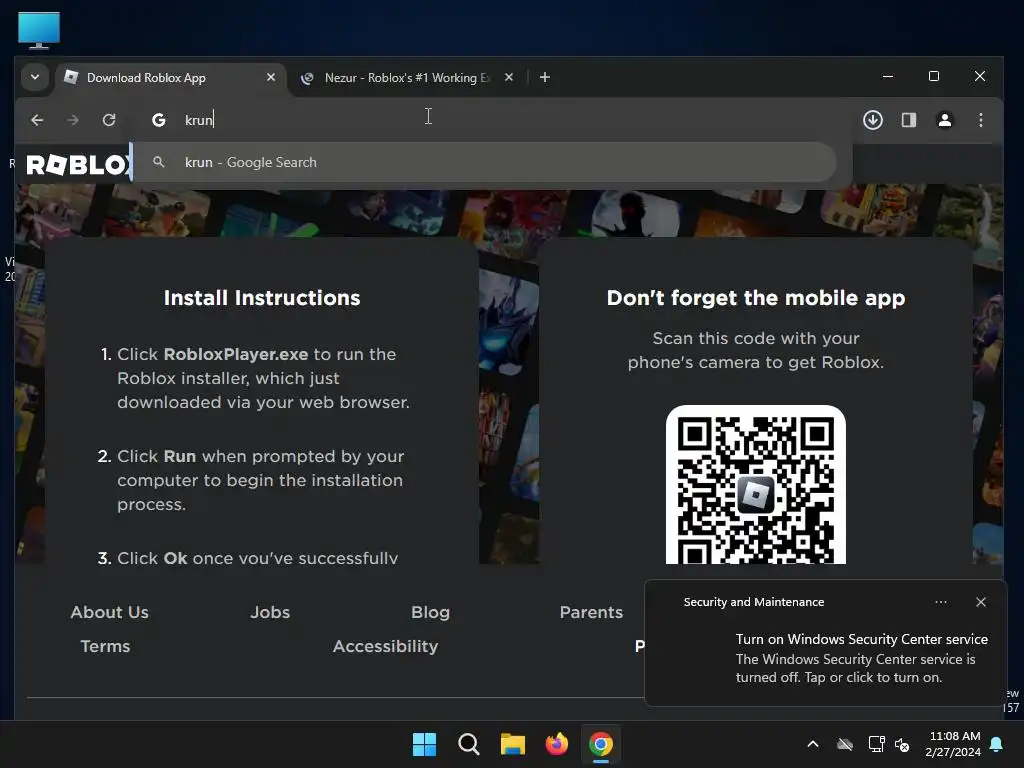Image resolution: width=1024 pixels, height=768 pixels.
Task: Launch Firefox from the taskbar
Action: [x=556, y=744]
